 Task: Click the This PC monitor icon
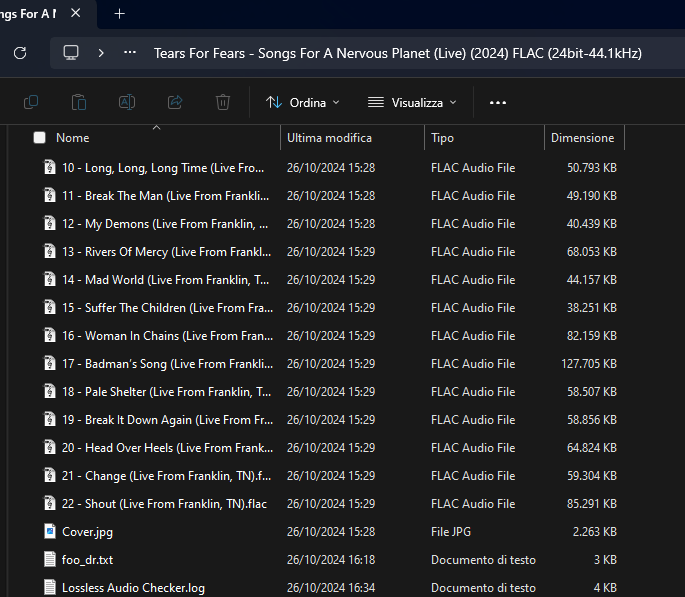[71, 53]
